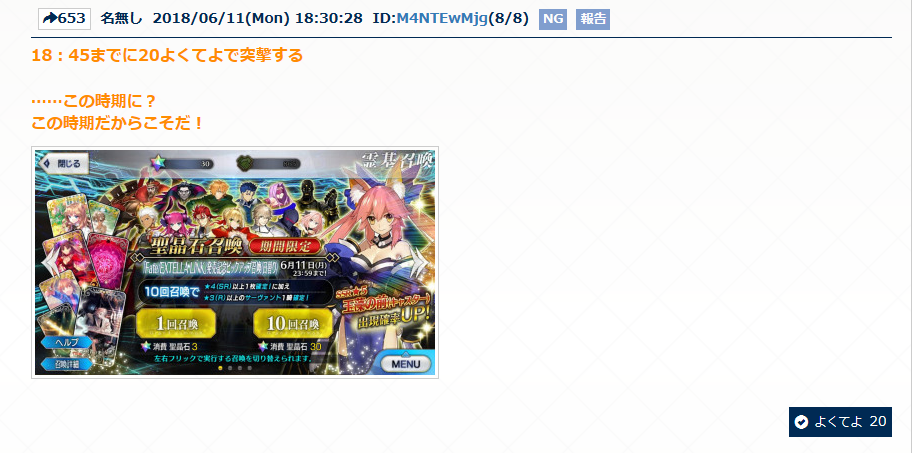
Task: Click the 召喚詳細 details button
Action: click(67, 364)
